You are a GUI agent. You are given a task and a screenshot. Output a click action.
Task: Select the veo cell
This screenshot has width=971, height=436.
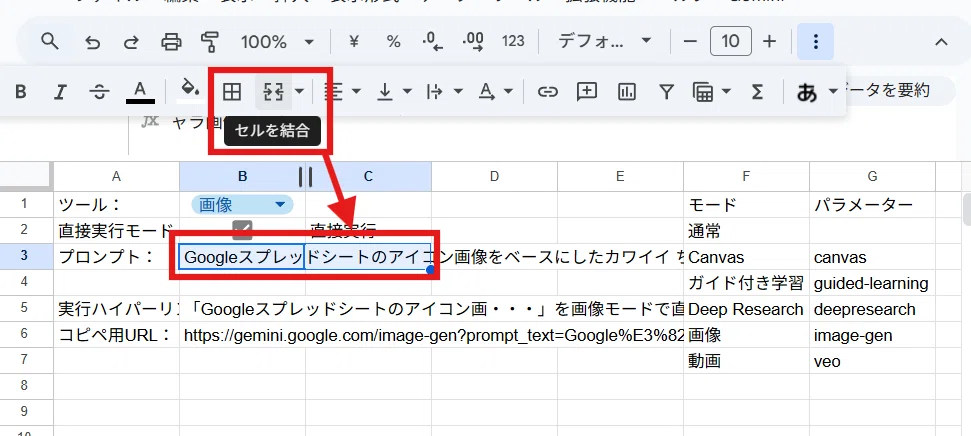[872, 361]
